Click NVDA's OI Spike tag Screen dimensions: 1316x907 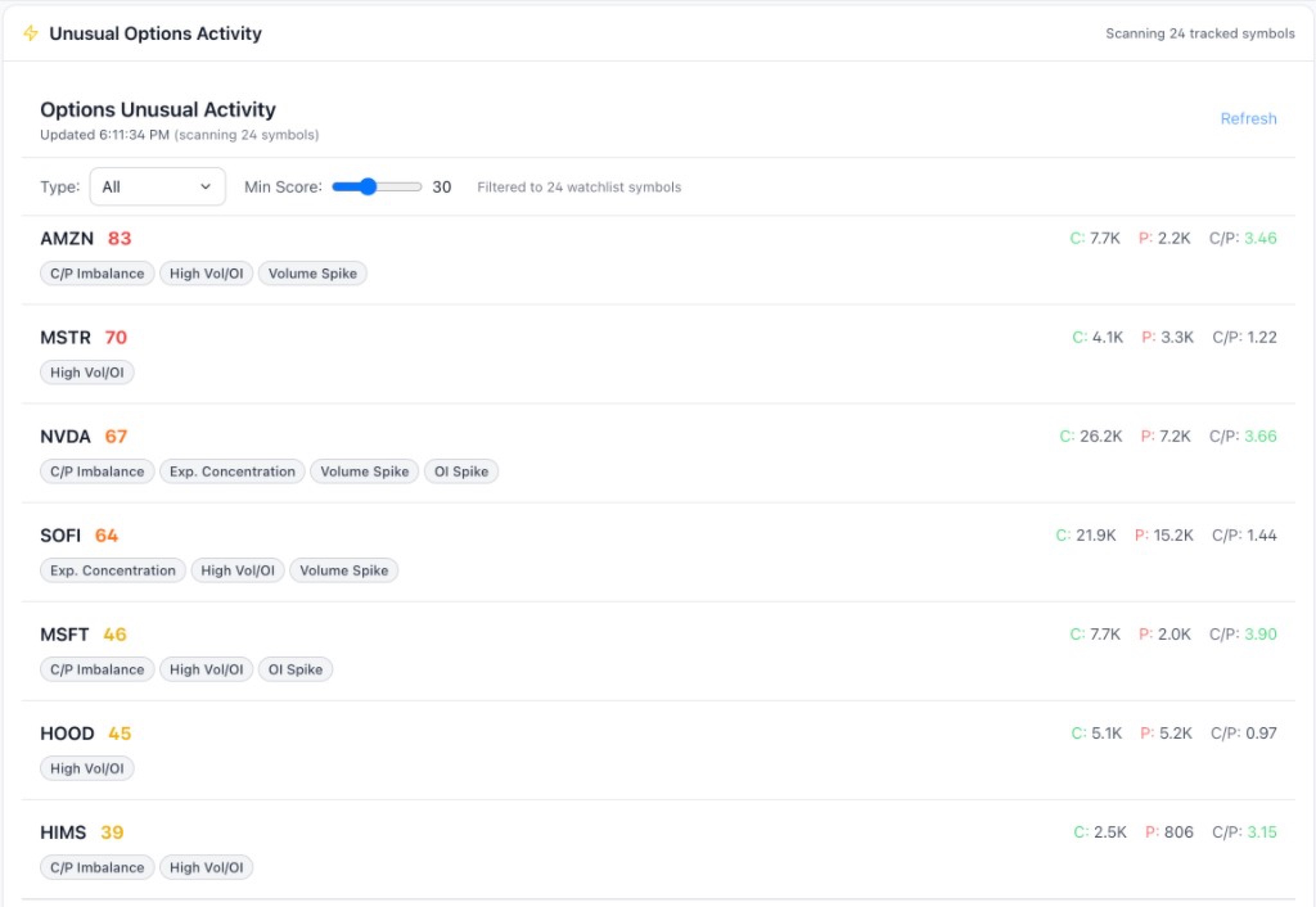tap(461, 471)
